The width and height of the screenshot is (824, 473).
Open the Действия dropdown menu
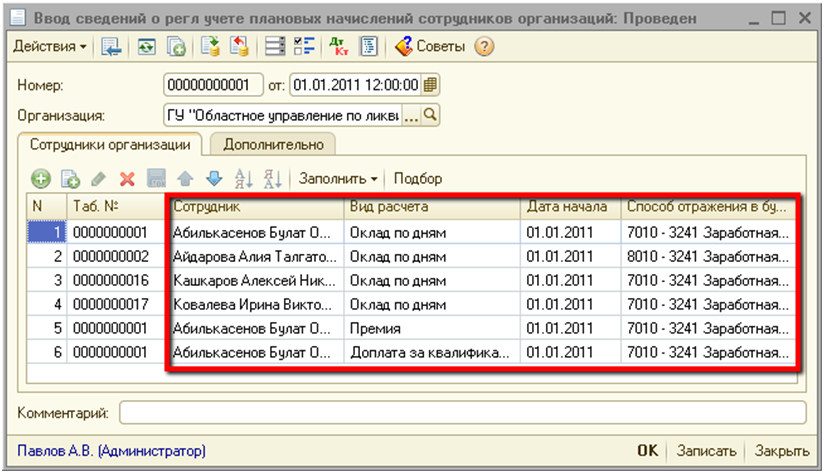[x=49, y=47]
